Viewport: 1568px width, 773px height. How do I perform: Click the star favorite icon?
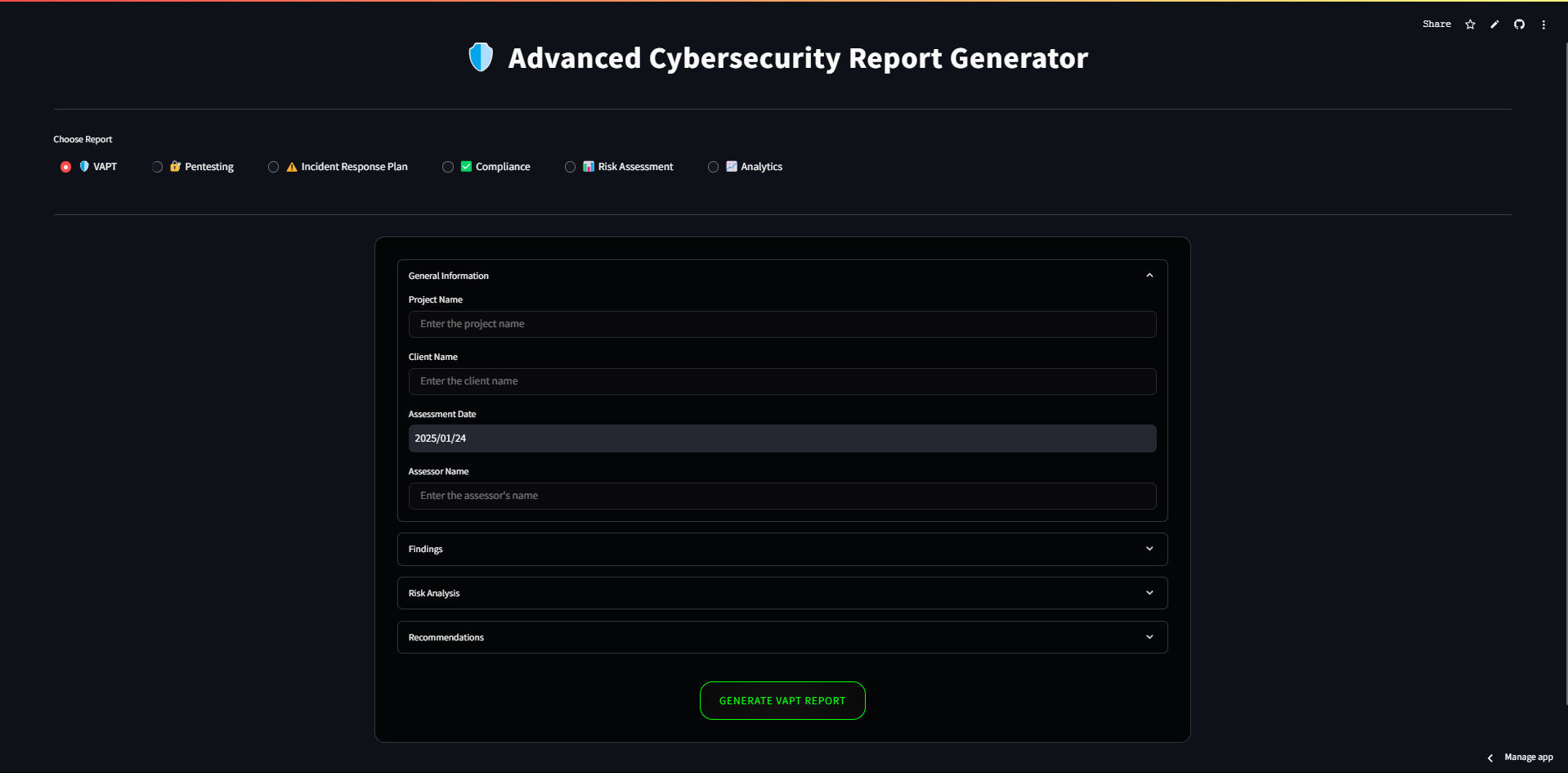click(1470, 25)
